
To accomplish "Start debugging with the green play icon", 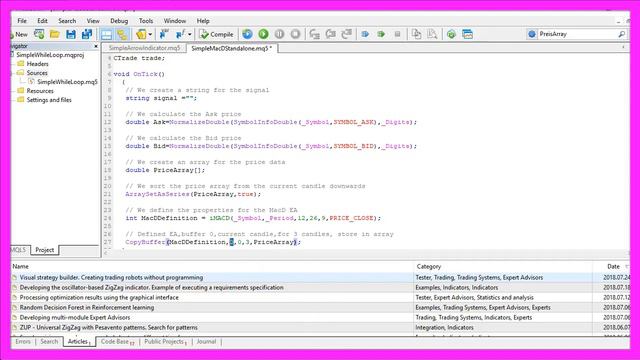I will point(263,34).
